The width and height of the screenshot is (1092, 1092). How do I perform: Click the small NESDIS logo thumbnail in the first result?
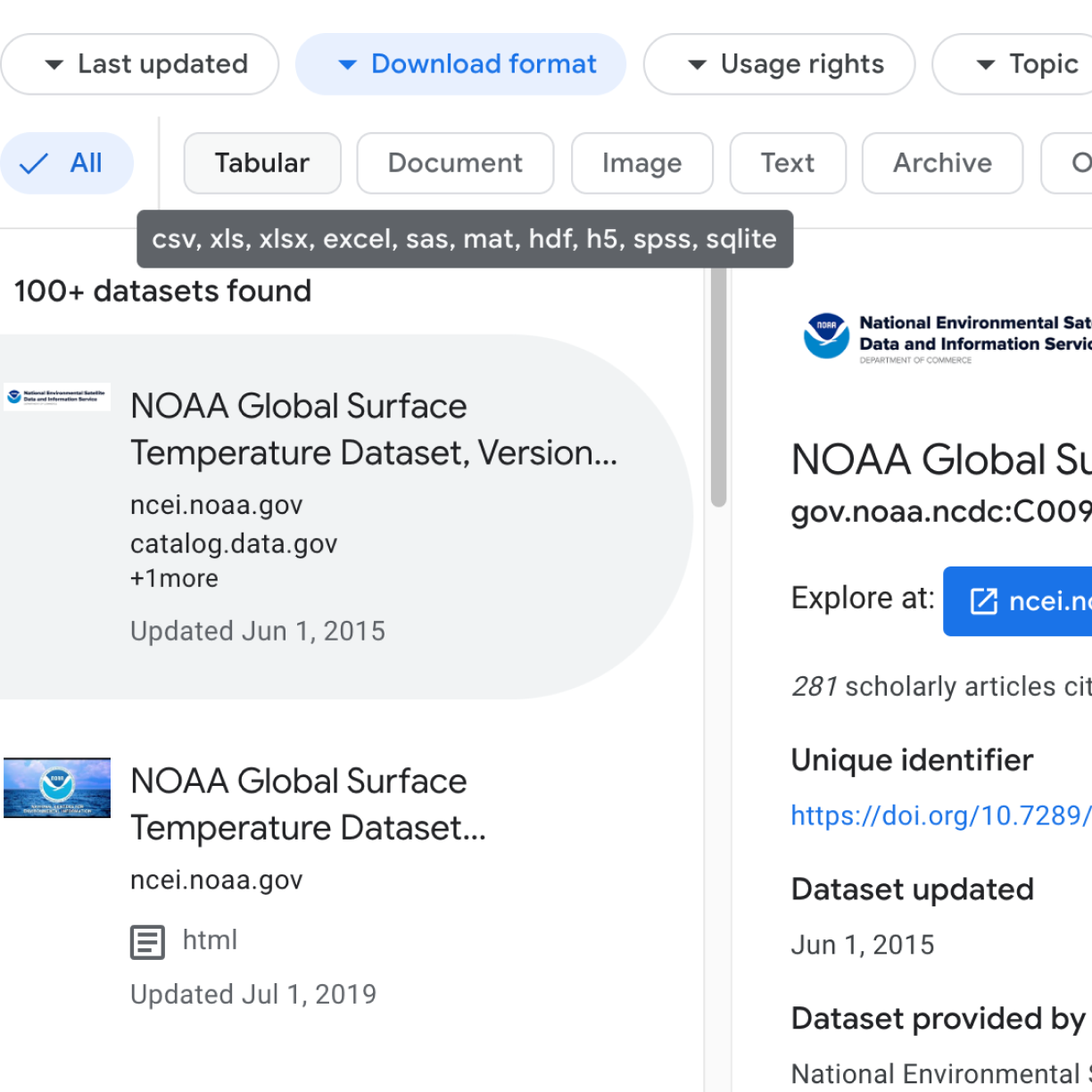(57, 397)
